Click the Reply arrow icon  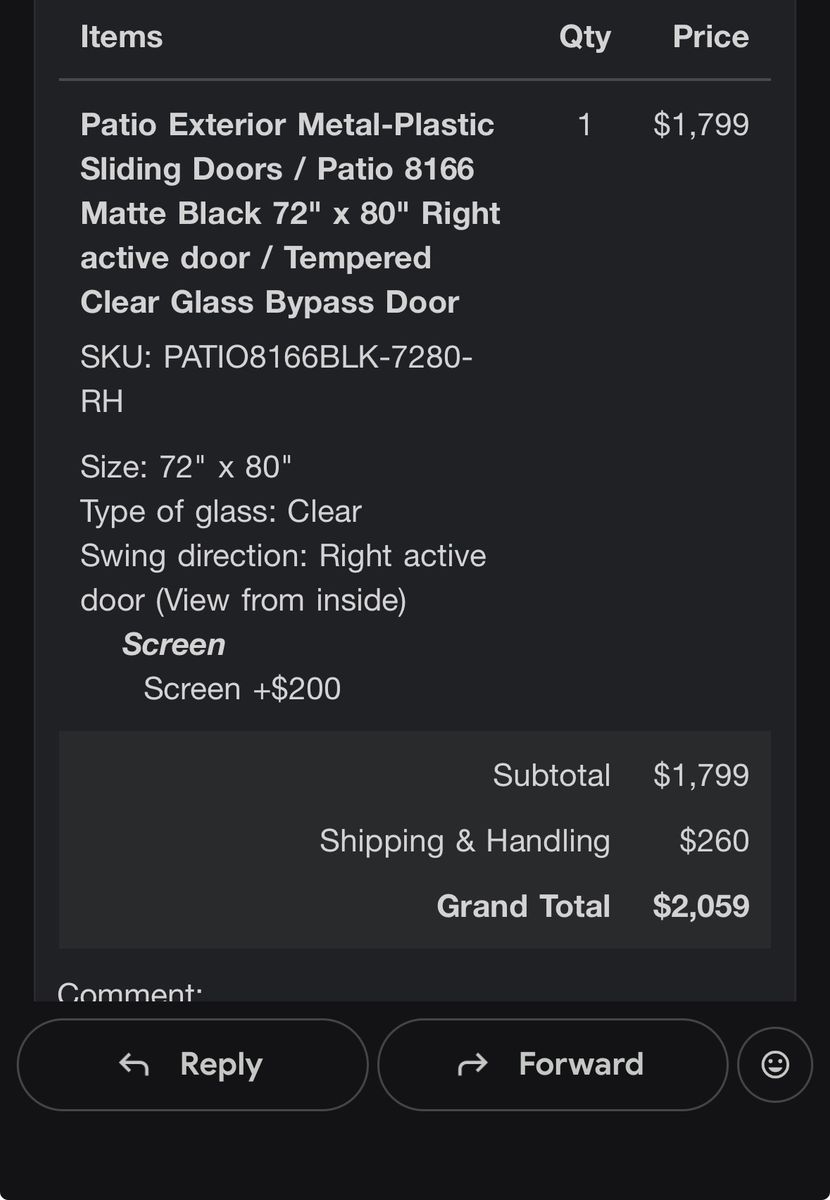[x=134, y=1065]
